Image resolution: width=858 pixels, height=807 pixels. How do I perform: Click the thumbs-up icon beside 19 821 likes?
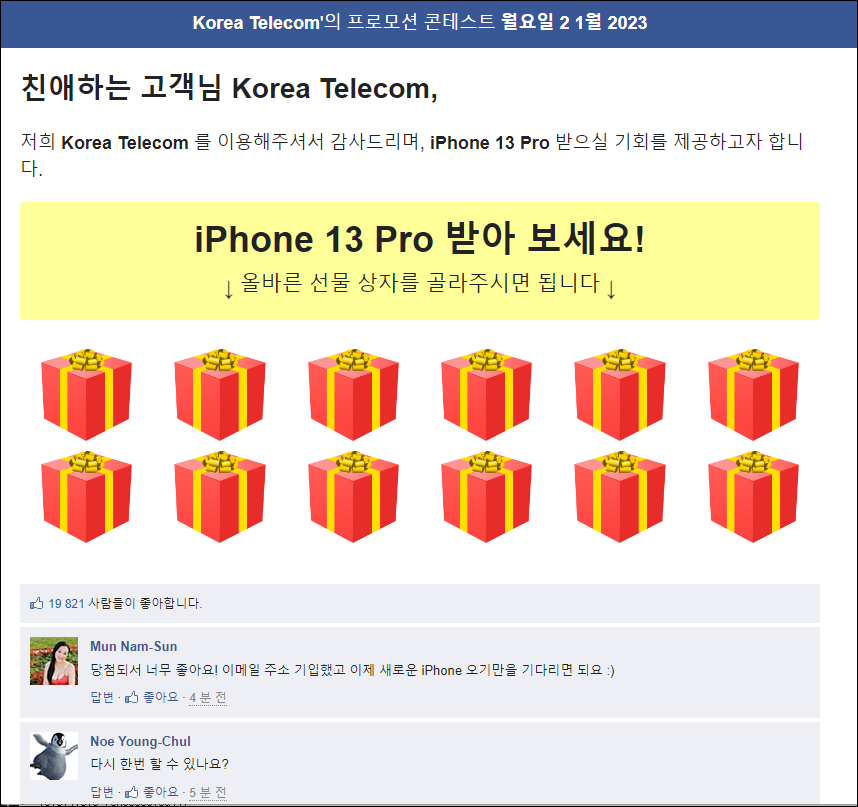(37, 603)
